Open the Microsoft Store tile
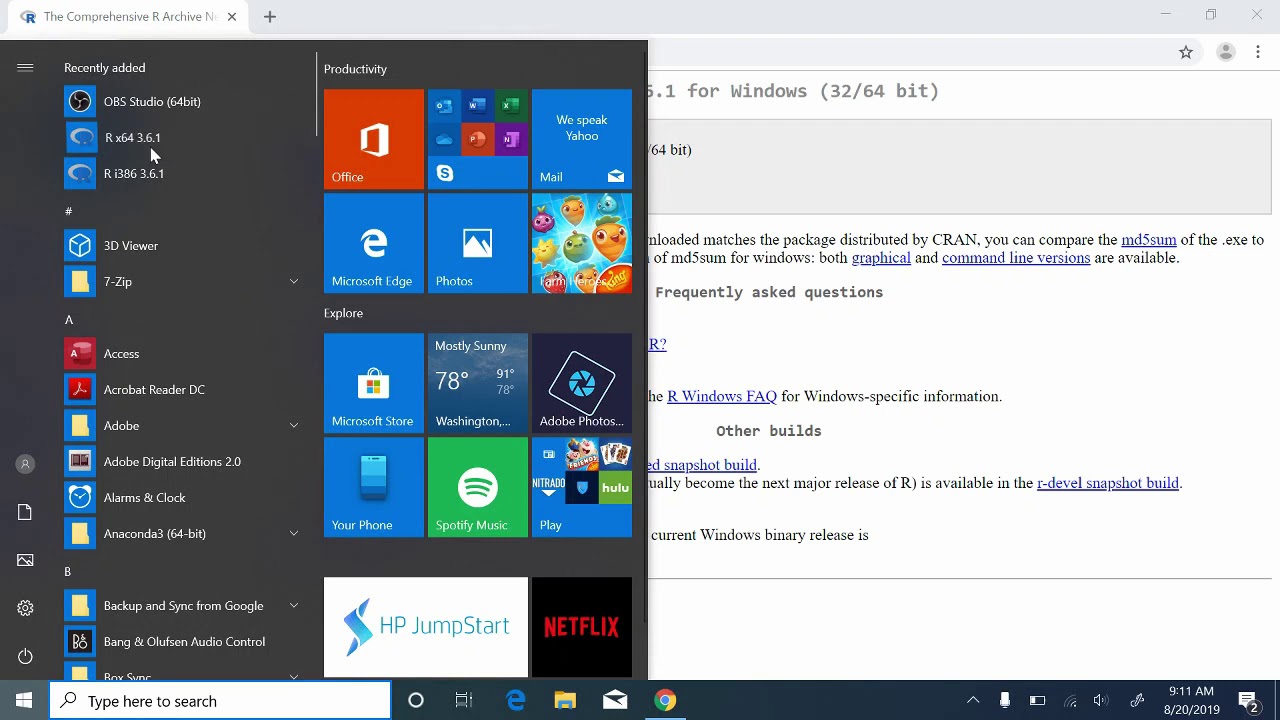This screenshot has width=1280, height=720. click(x=374, y=383)
